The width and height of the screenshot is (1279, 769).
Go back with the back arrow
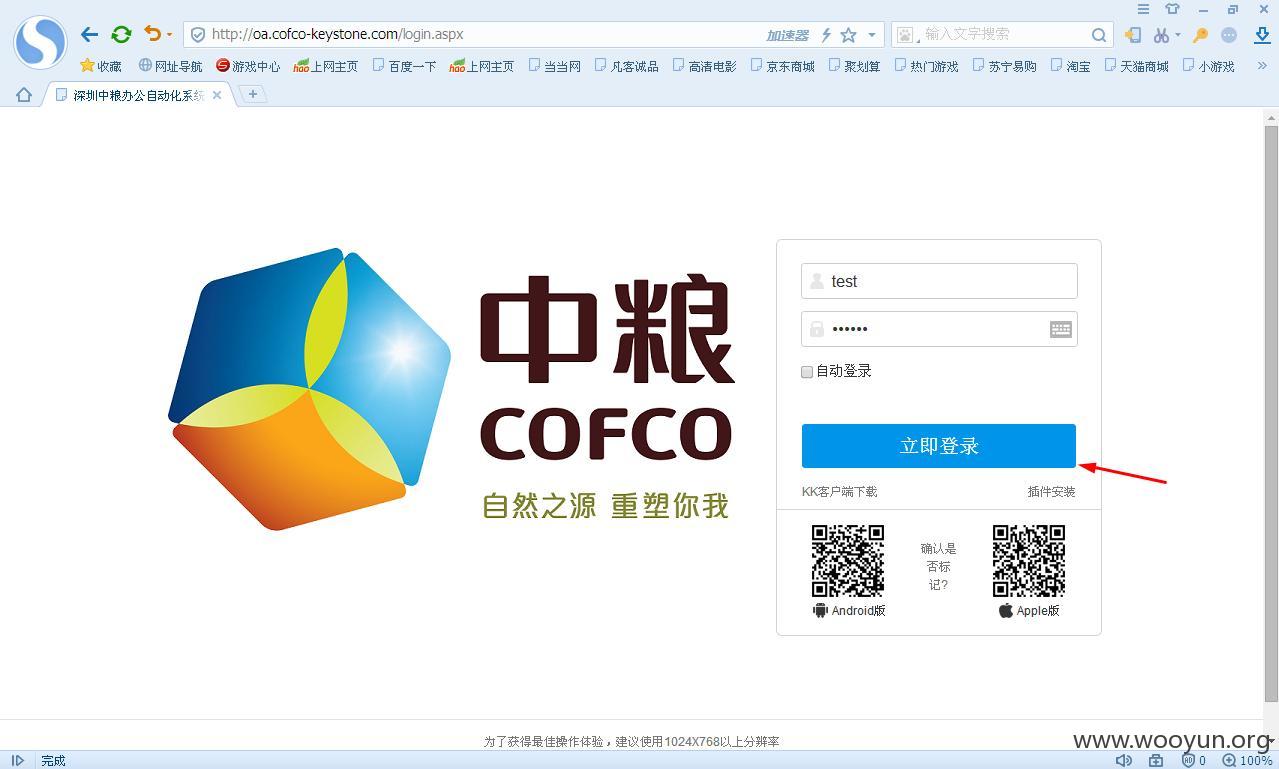89,34
